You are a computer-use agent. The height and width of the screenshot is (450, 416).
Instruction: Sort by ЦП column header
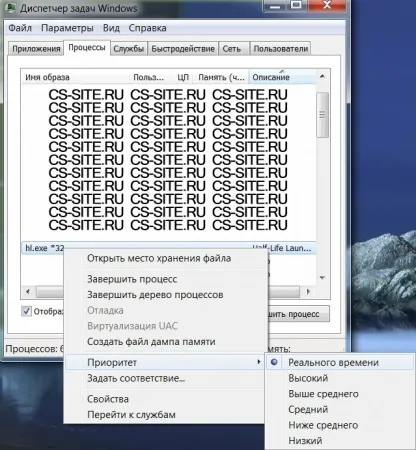183,77
